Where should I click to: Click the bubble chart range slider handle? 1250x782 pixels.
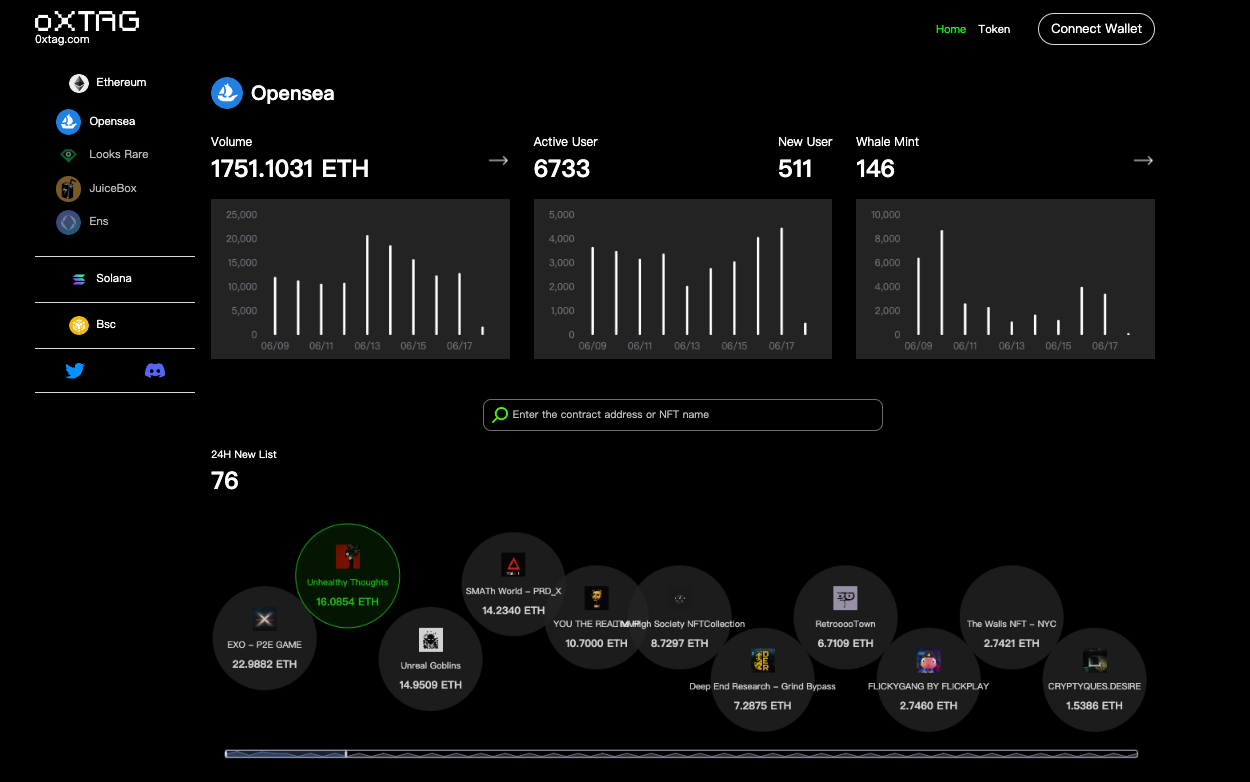[x=346, y=754]
